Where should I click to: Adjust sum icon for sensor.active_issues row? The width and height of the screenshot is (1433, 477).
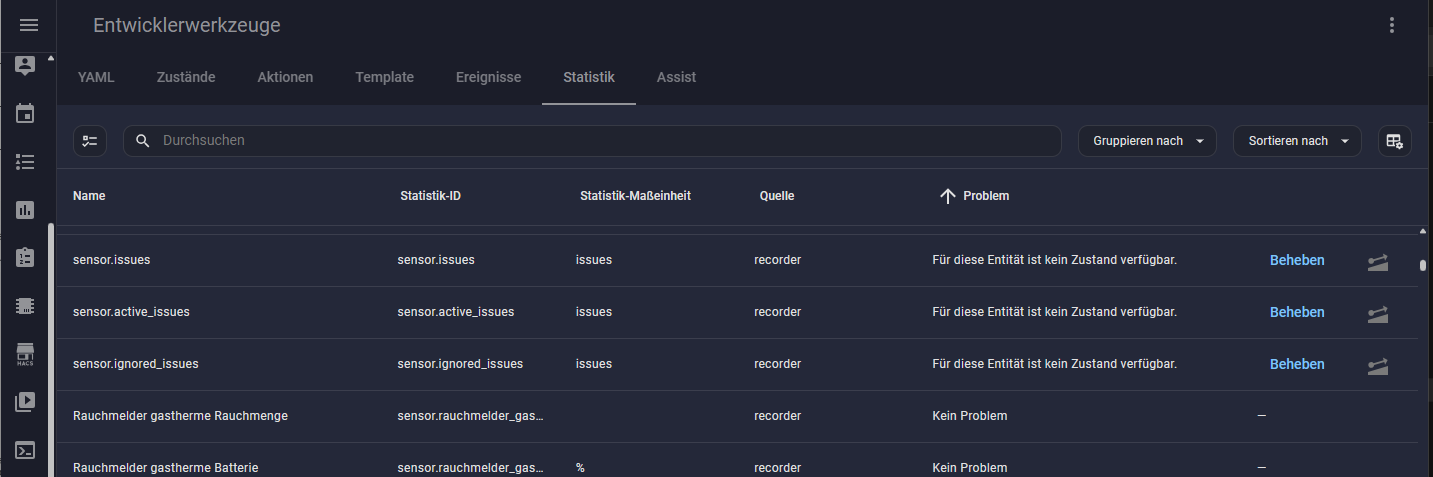(x=1378, y=313)
